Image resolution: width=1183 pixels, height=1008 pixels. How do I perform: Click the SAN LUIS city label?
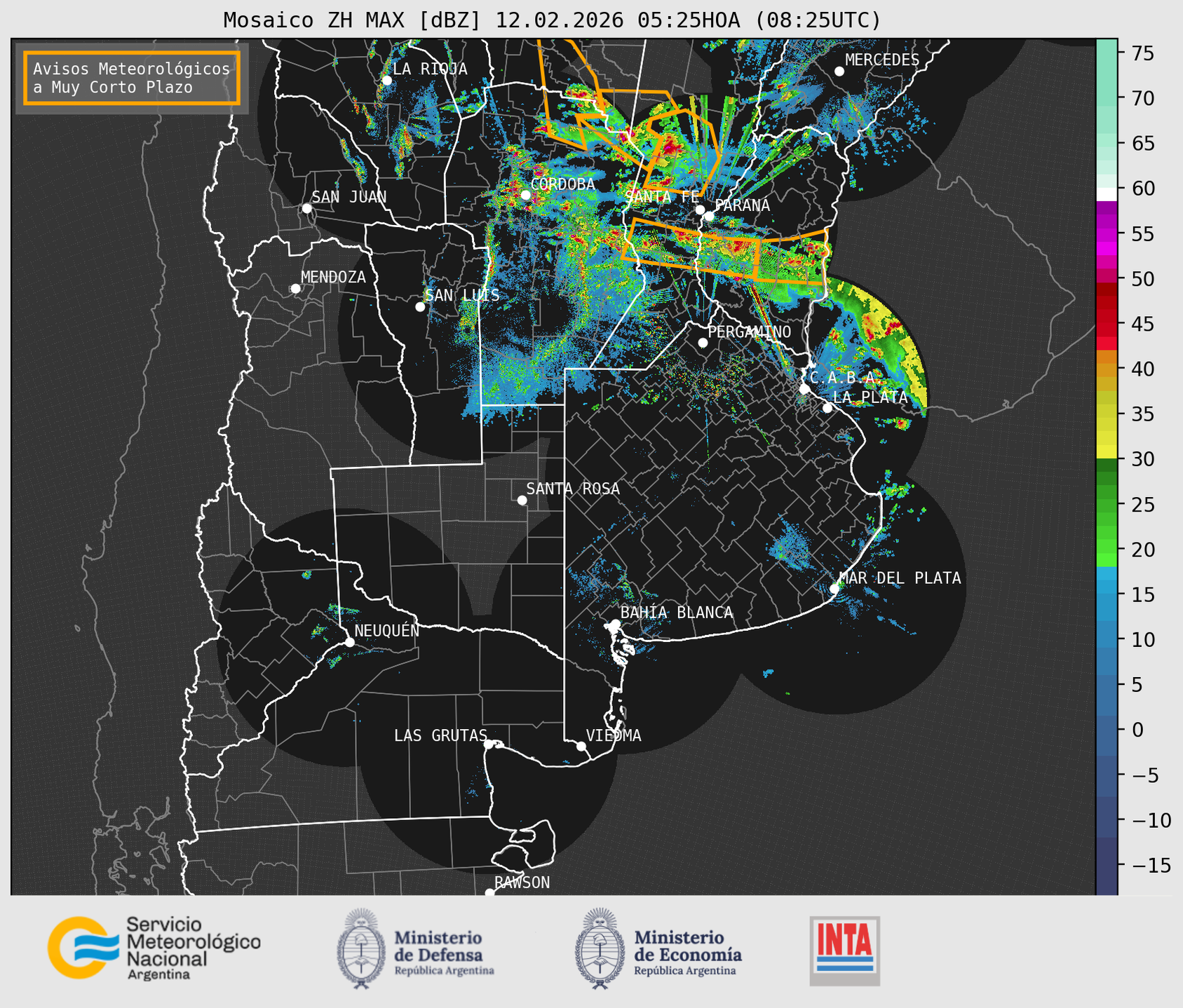(463, 295)
